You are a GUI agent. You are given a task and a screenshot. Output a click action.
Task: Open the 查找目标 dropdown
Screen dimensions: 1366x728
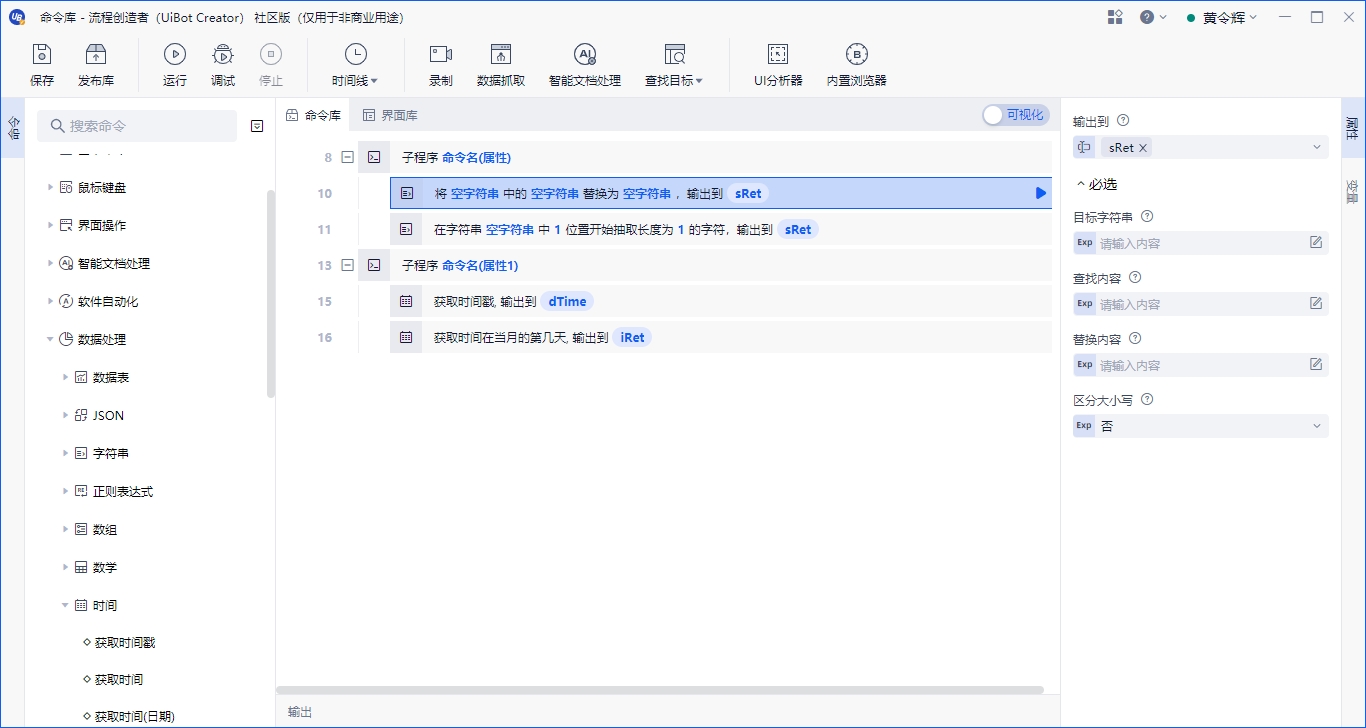[x=674, y=65]
